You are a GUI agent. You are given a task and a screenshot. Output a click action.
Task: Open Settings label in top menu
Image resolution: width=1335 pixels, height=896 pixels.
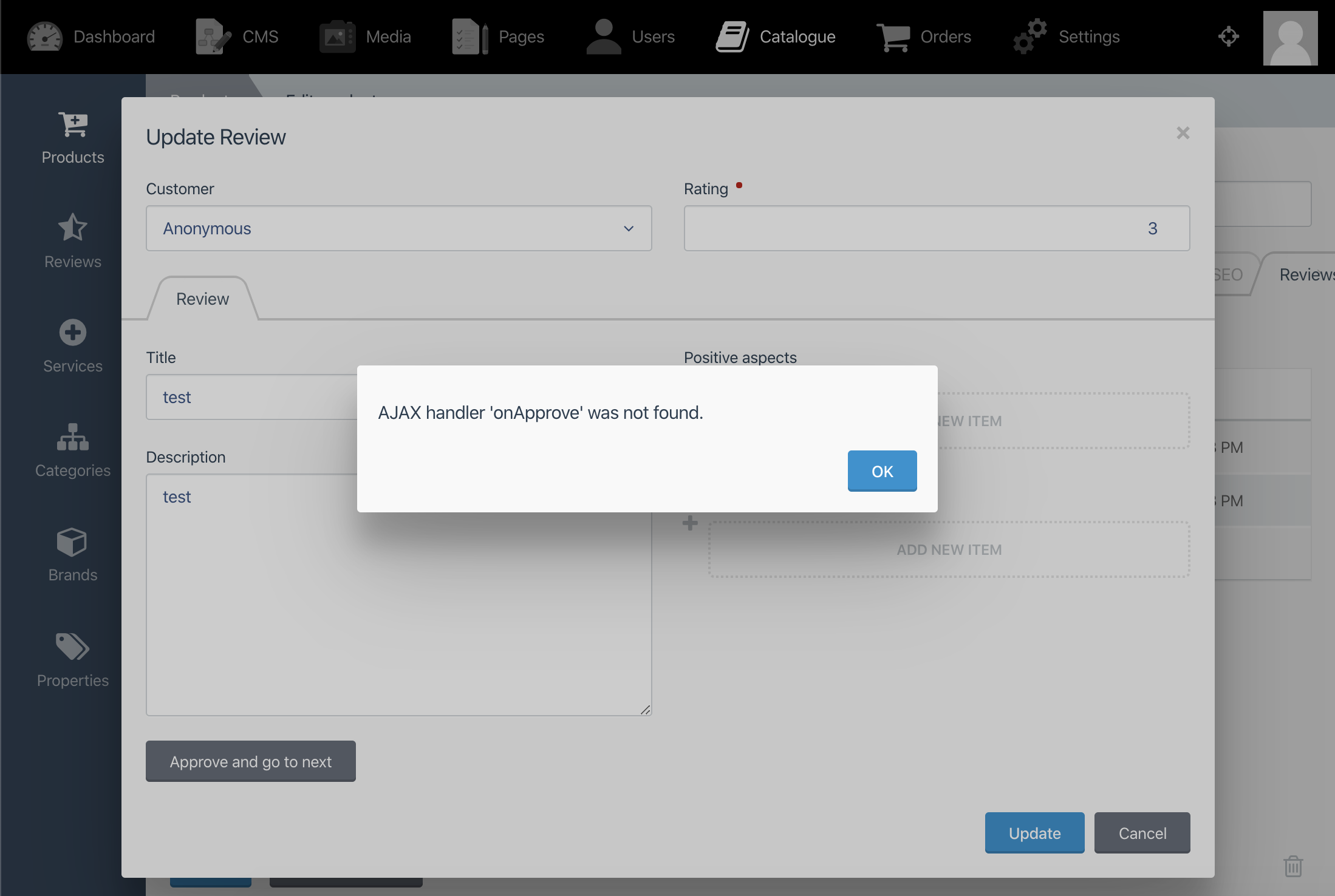1089,37
